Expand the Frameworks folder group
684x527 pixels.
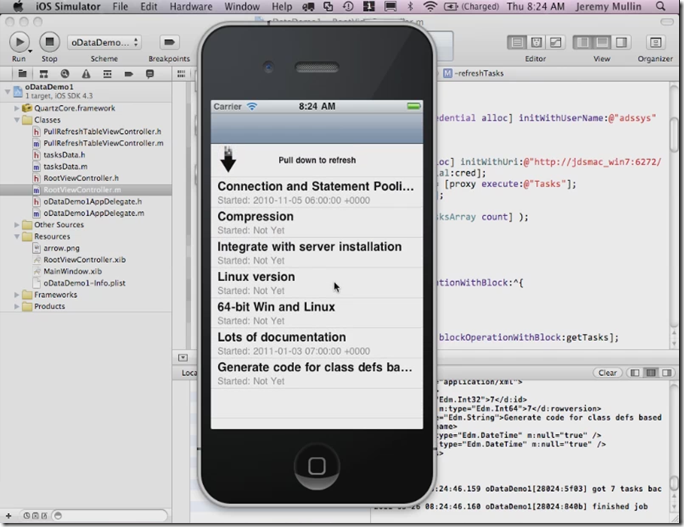pos(17,295)
